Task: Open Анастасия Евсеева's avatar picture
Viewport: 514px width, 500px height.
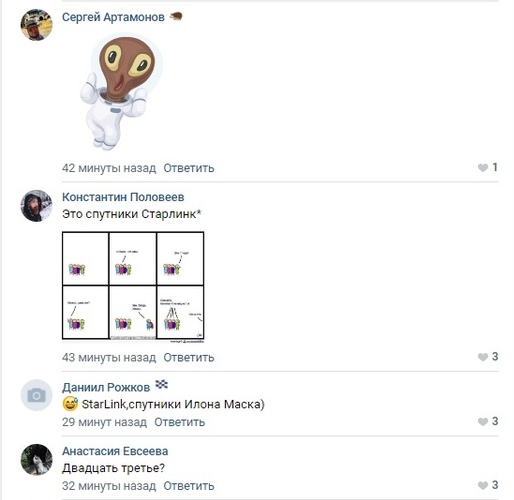Action: click(x=37, y=460)
